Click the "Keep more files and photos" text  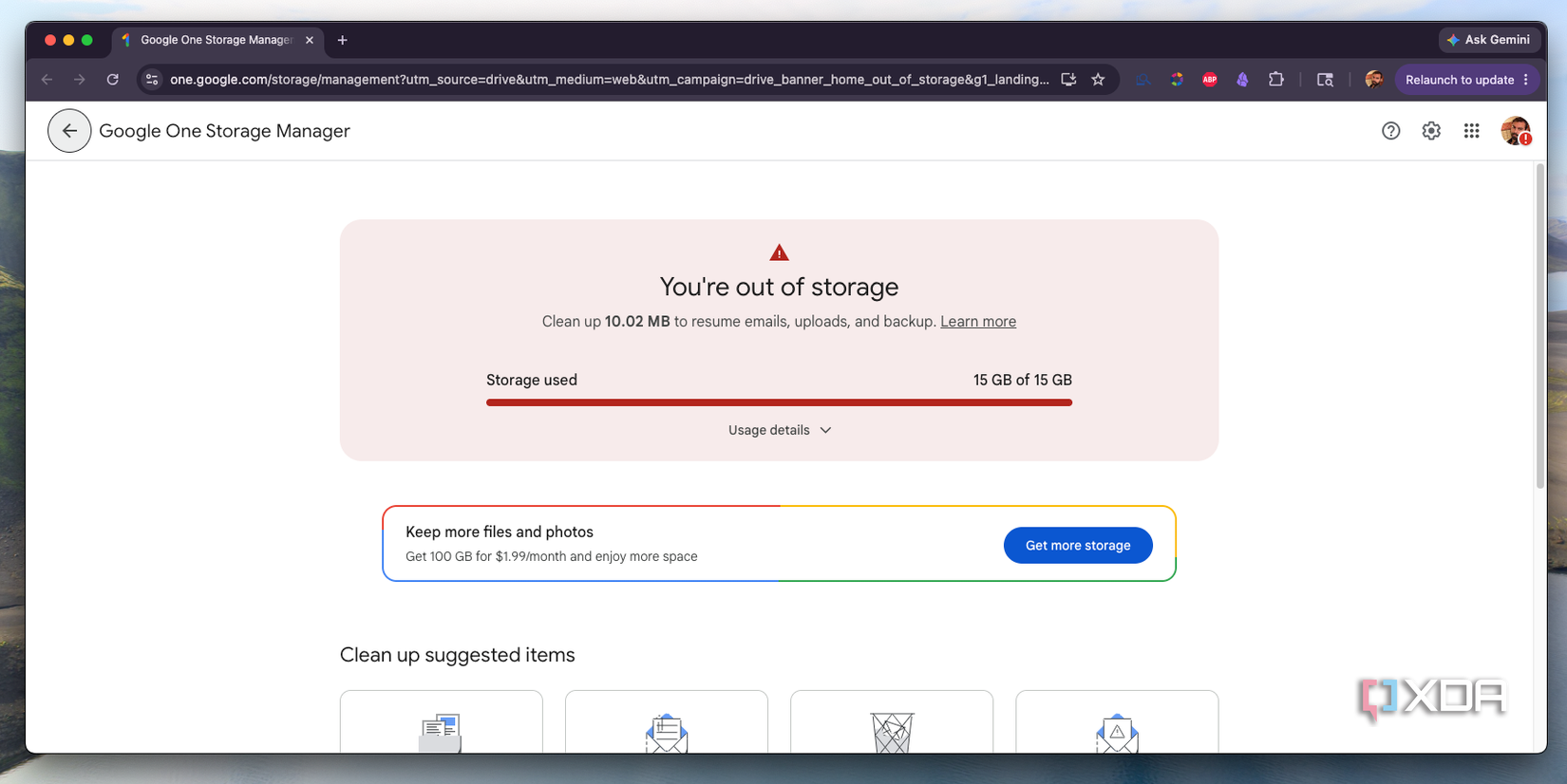[x=500, y=532]
